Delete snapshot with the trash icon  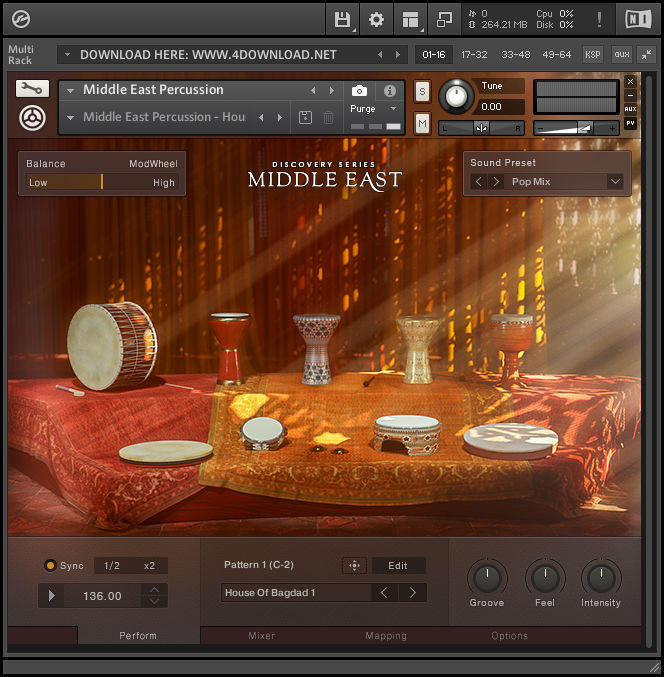click(328, 117)
